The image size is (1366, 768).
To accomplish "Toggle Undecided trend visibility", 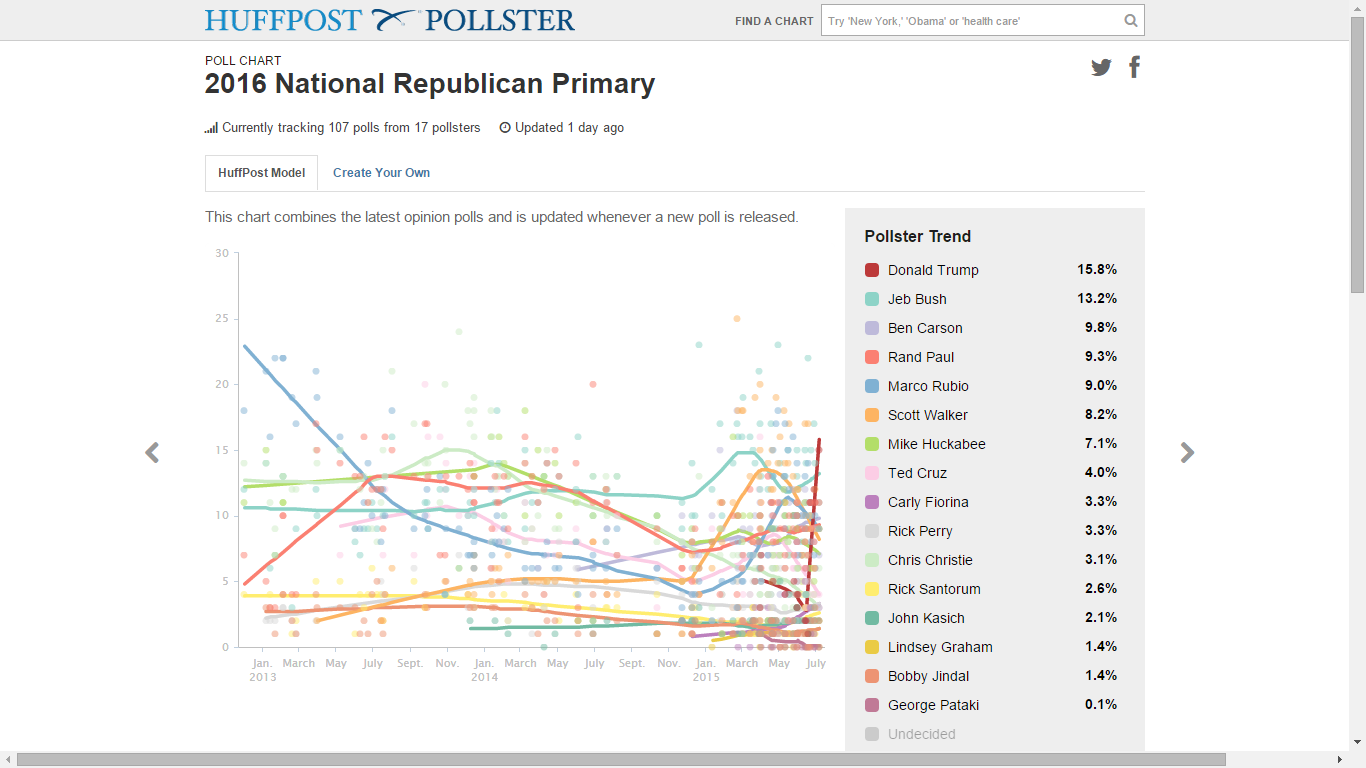I will click(x=921, y=734).
